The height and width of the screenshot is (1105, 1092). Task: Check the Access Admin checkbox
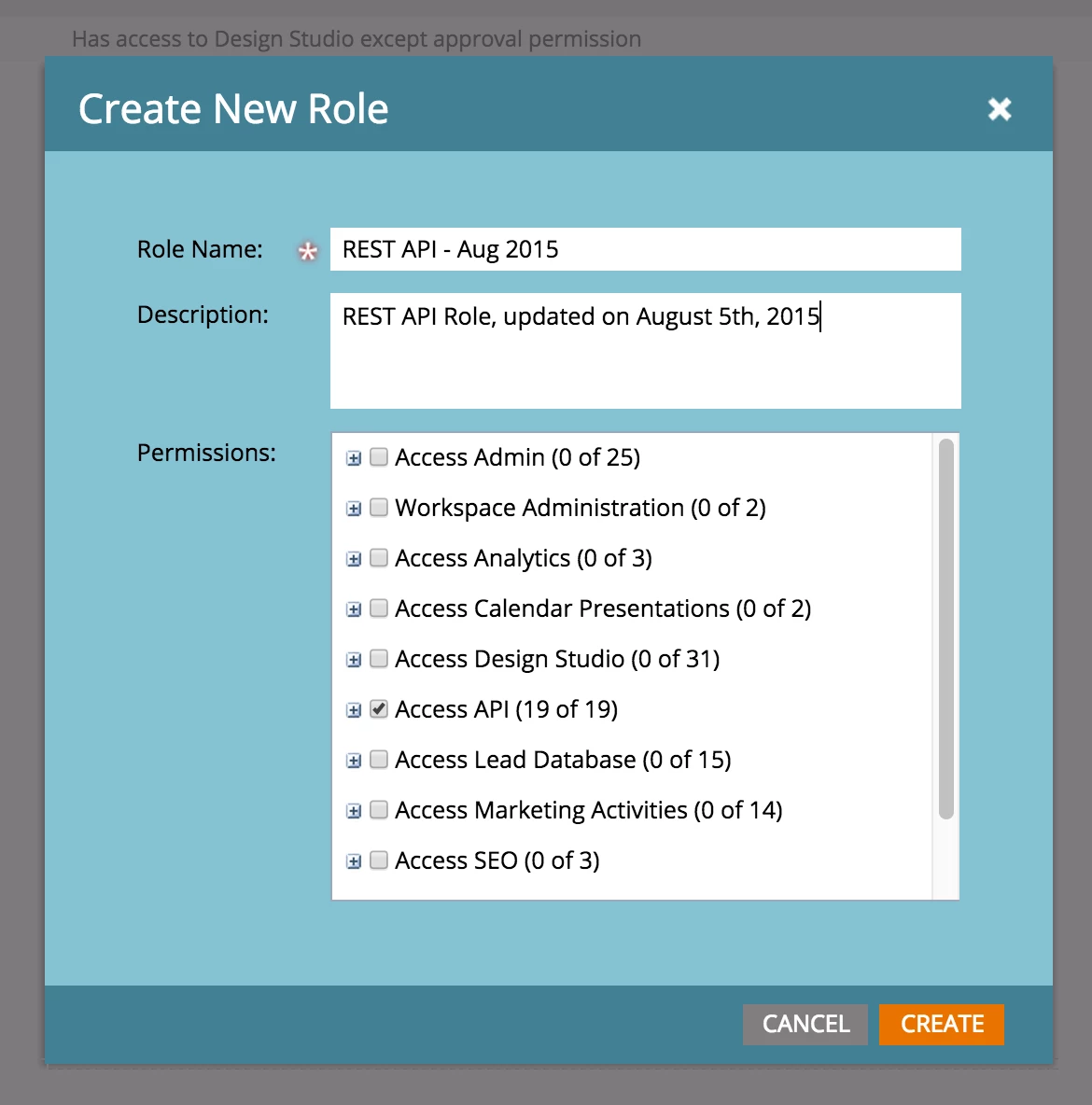379,456
